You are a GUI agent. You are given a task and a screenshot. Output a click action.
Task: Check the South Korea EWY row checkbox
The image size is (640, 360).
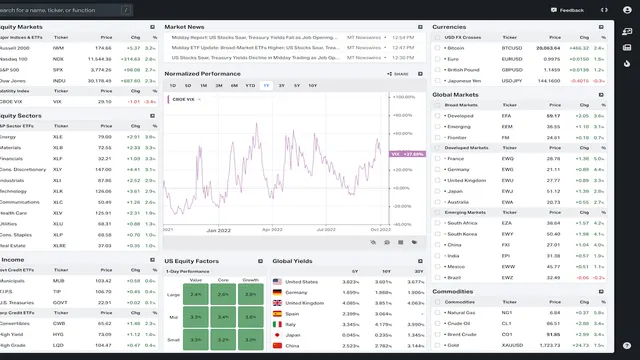(438, 234)
